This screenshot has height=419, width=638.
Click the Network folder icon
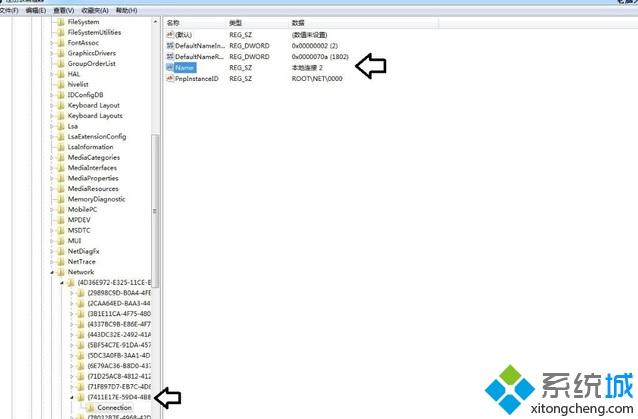coord(61,272)
